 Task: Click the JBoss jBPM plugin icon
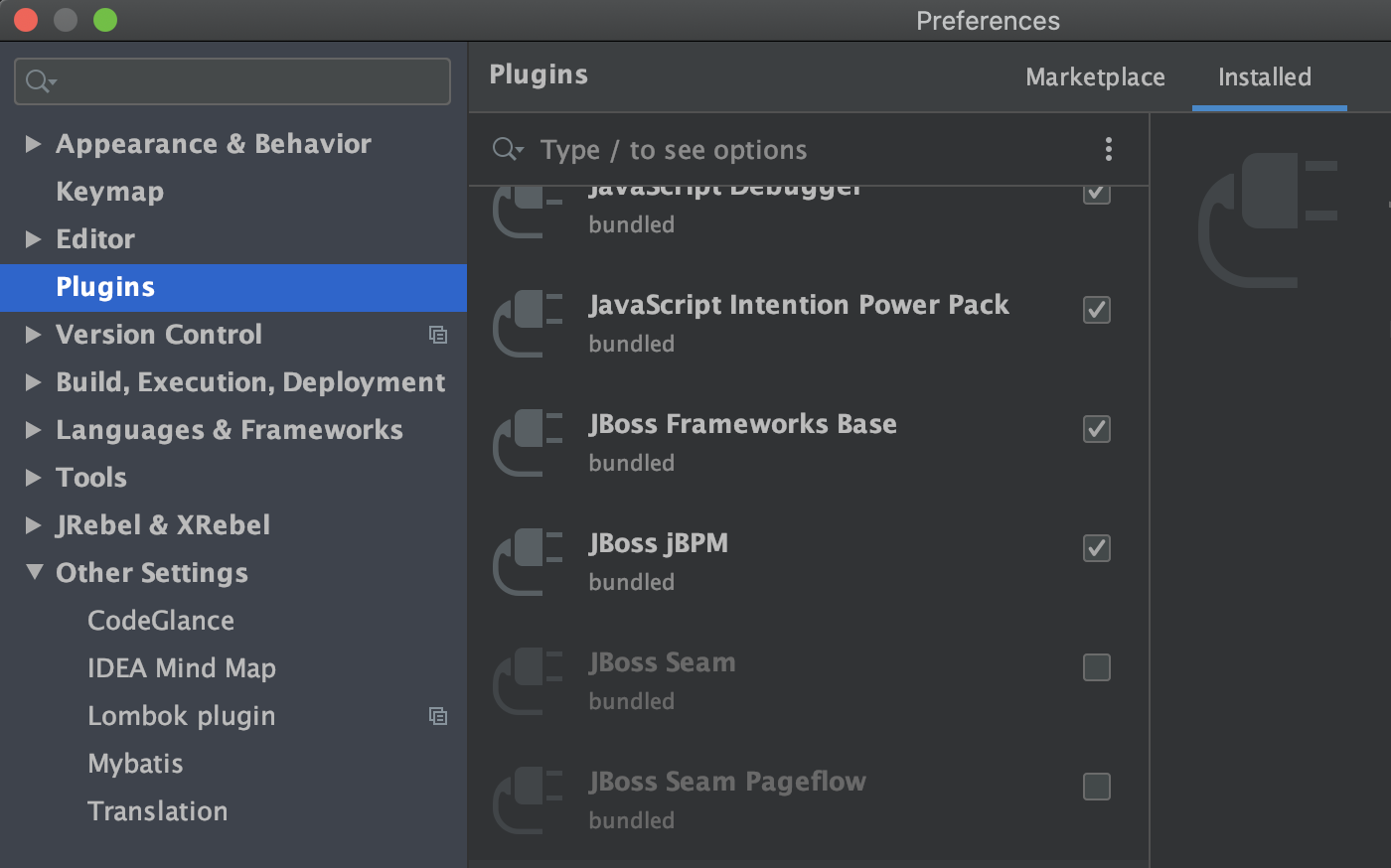point(528,561)
